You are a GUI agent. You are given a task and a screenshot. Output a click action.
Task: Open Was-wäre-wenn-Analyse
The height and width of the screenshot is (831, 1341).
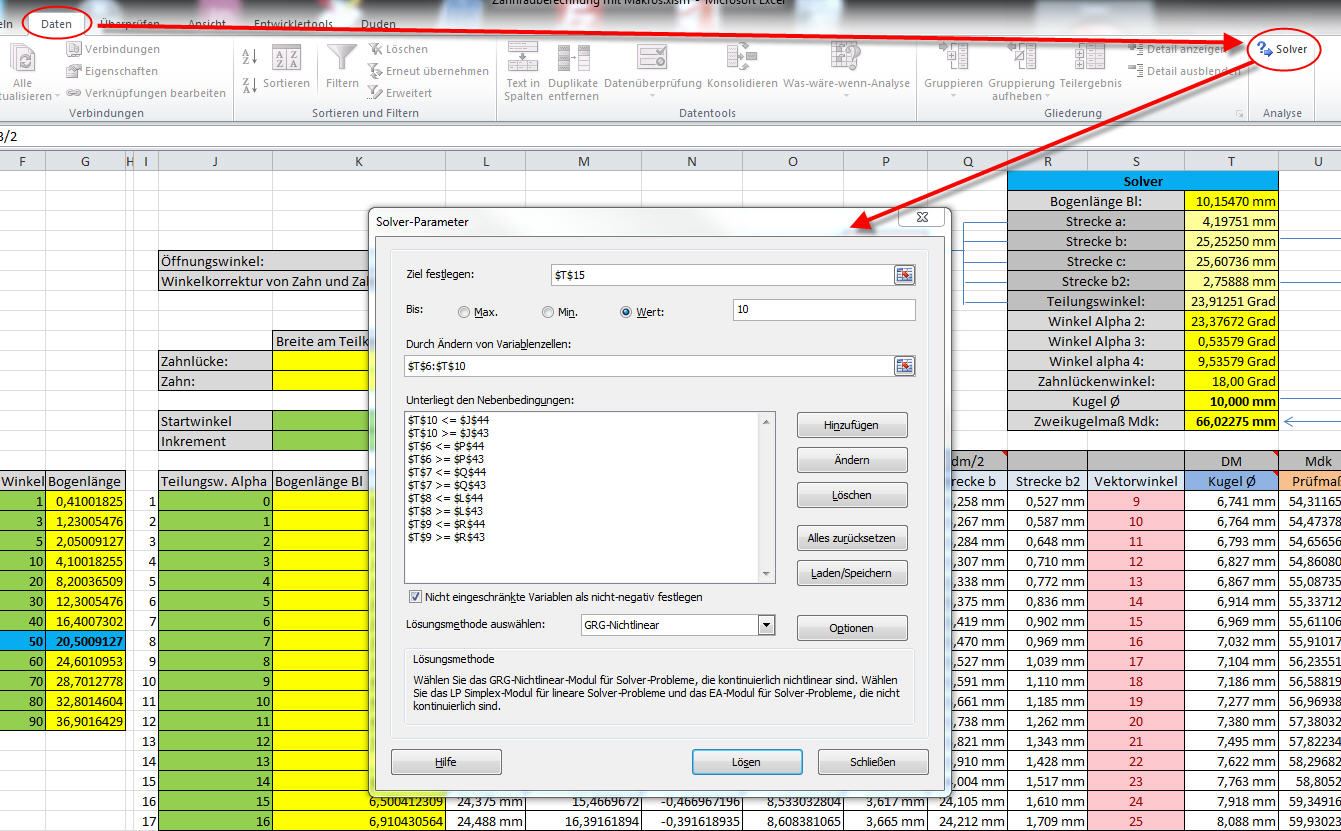point(846,71)
